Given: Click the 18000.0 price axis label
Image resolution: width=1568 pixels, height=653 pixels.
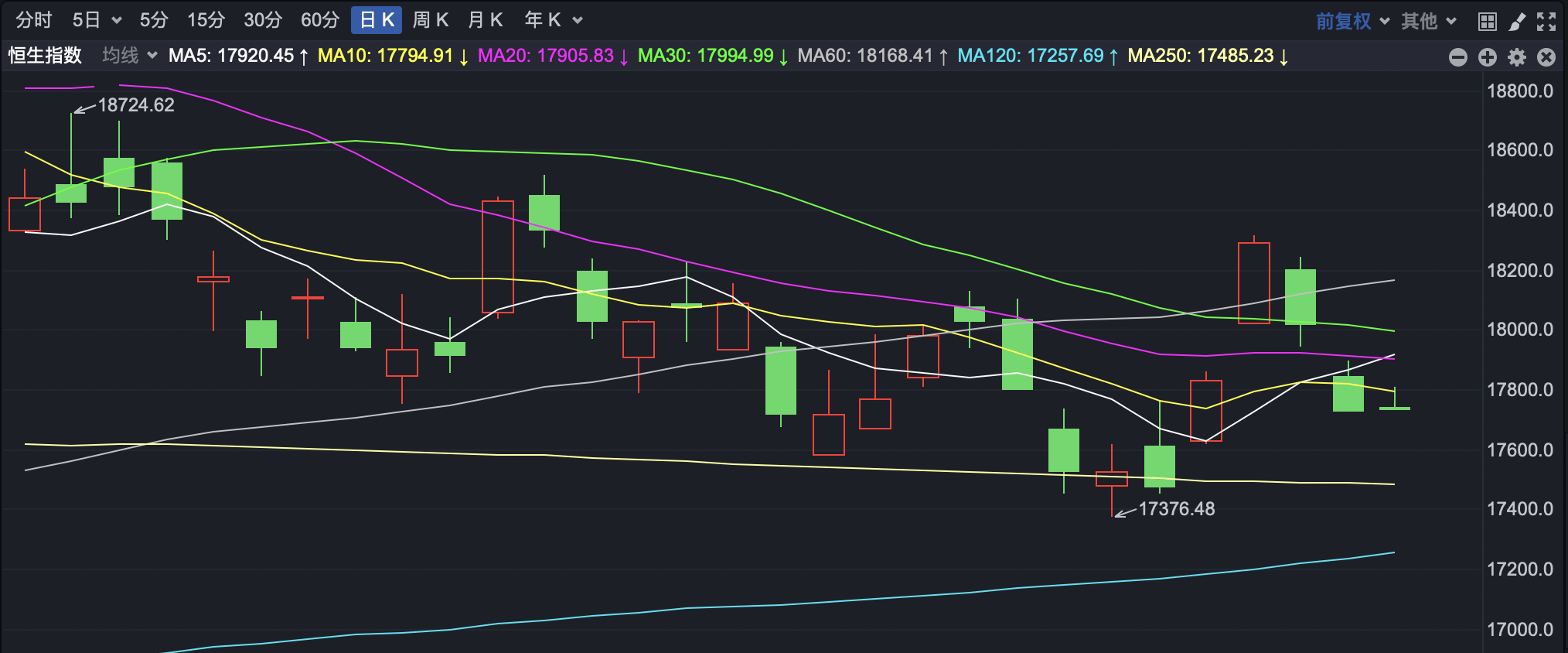Looking at the screenshot, I should point(1520,330).
